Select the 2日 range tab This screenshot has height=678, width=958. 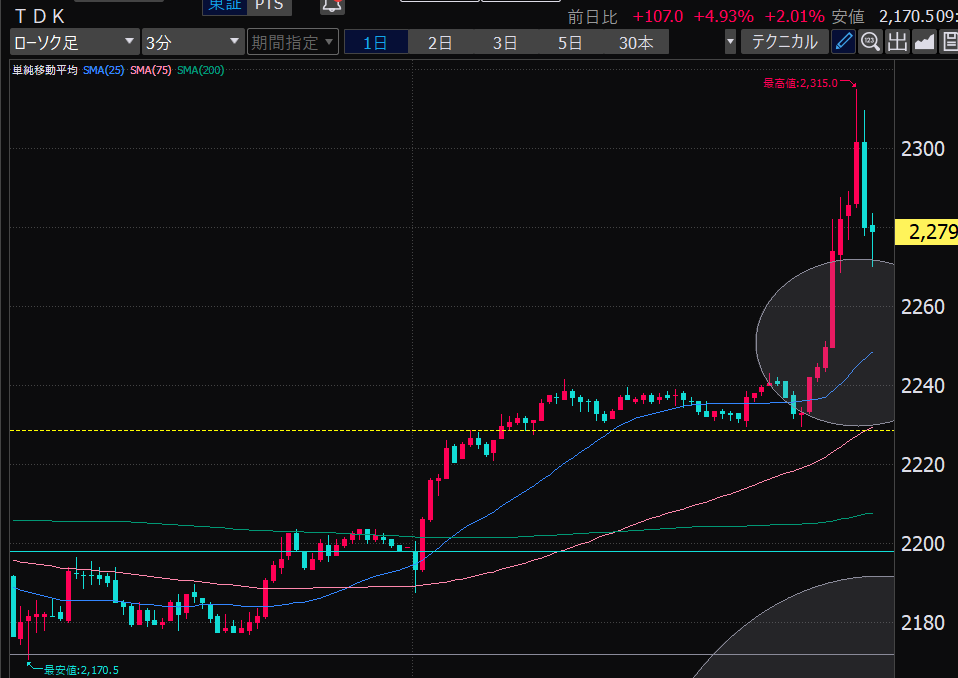tap(440, 42)
